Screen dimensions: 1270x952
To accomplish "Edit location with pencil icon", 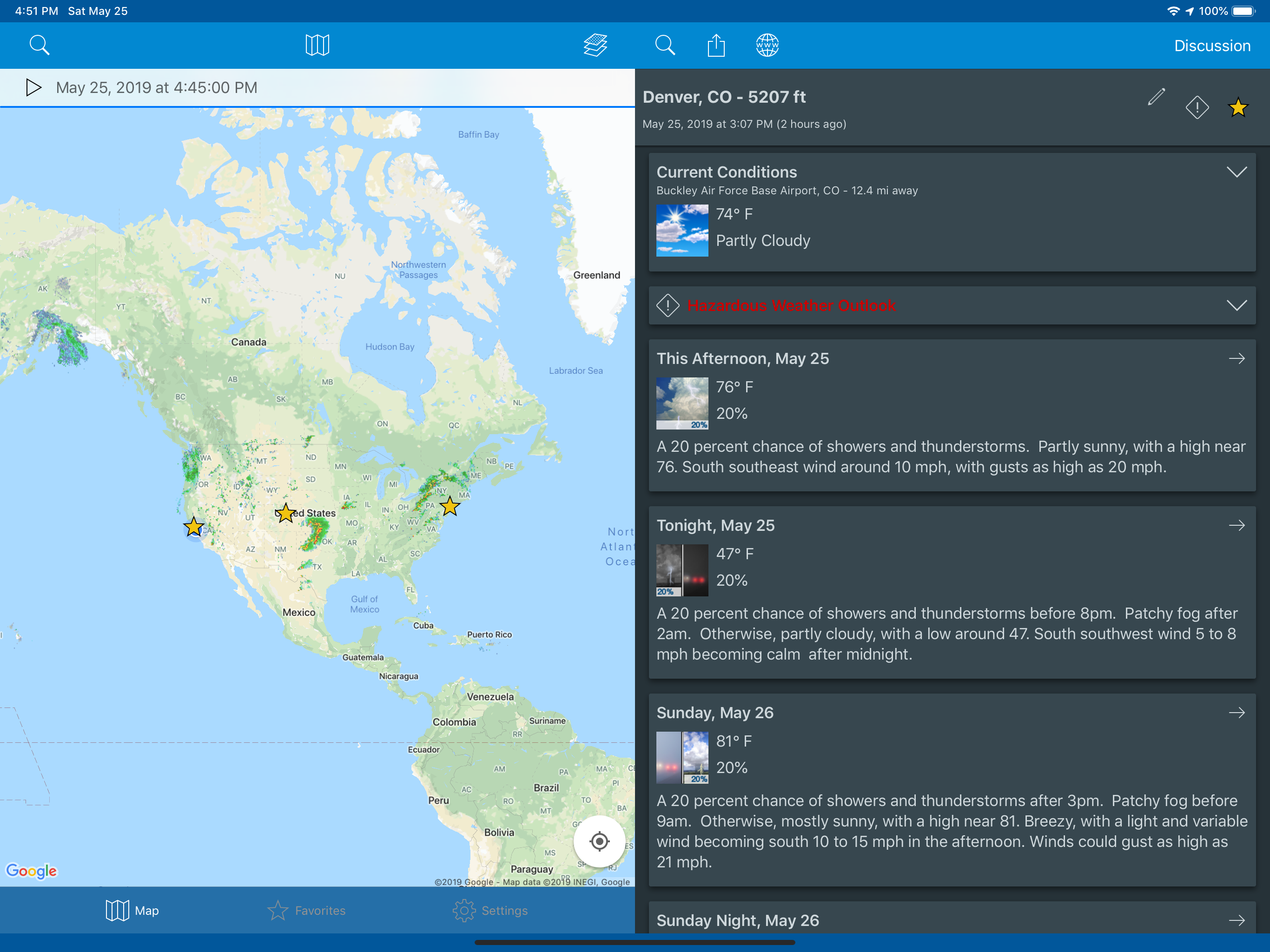I will click(1156, 97).
